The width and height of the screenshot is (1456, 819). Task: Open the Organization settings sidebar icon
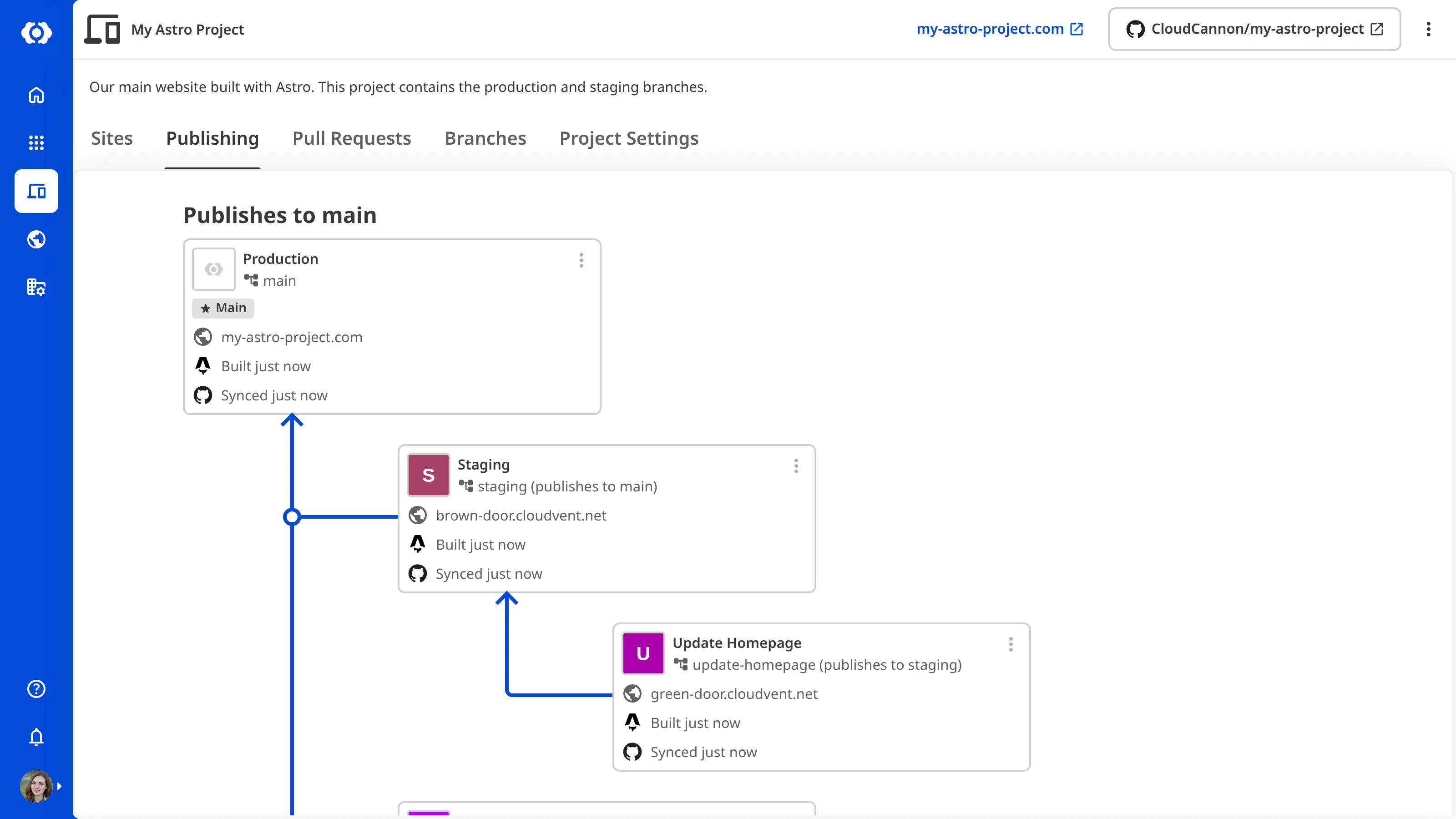pyautogui.click(x=36, y=287)
